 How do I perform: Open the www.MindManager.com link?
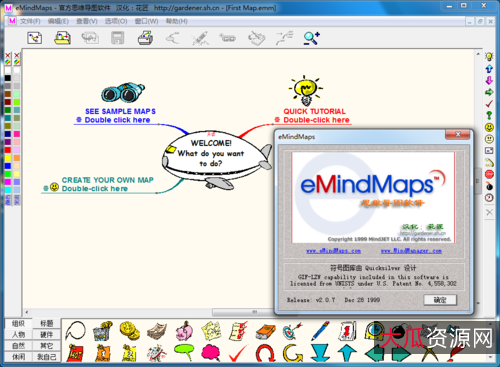coord(411,251)
